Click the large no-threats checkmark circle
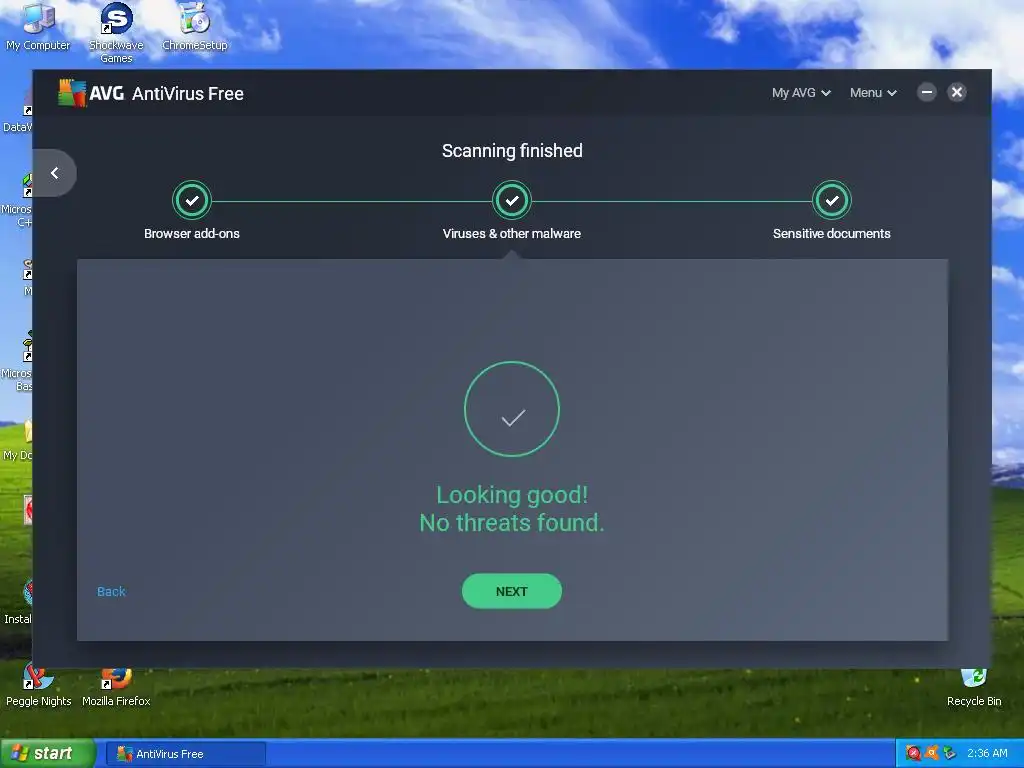 coord(511,409)
